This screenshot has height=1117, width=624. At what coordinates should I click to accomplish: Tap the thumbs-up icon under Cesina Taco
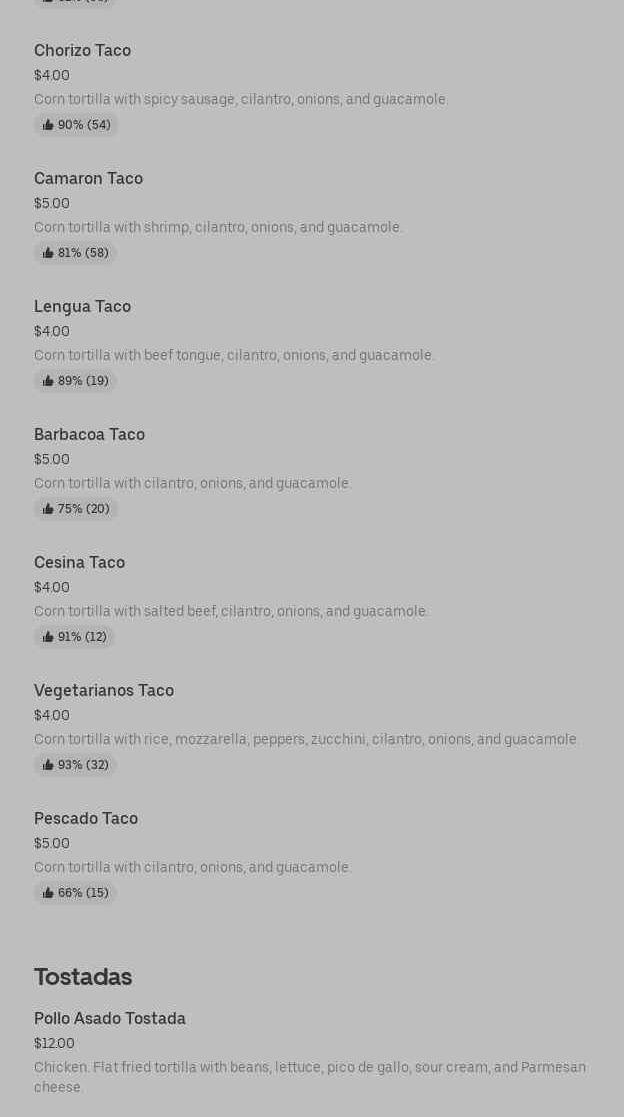[48, 637]
